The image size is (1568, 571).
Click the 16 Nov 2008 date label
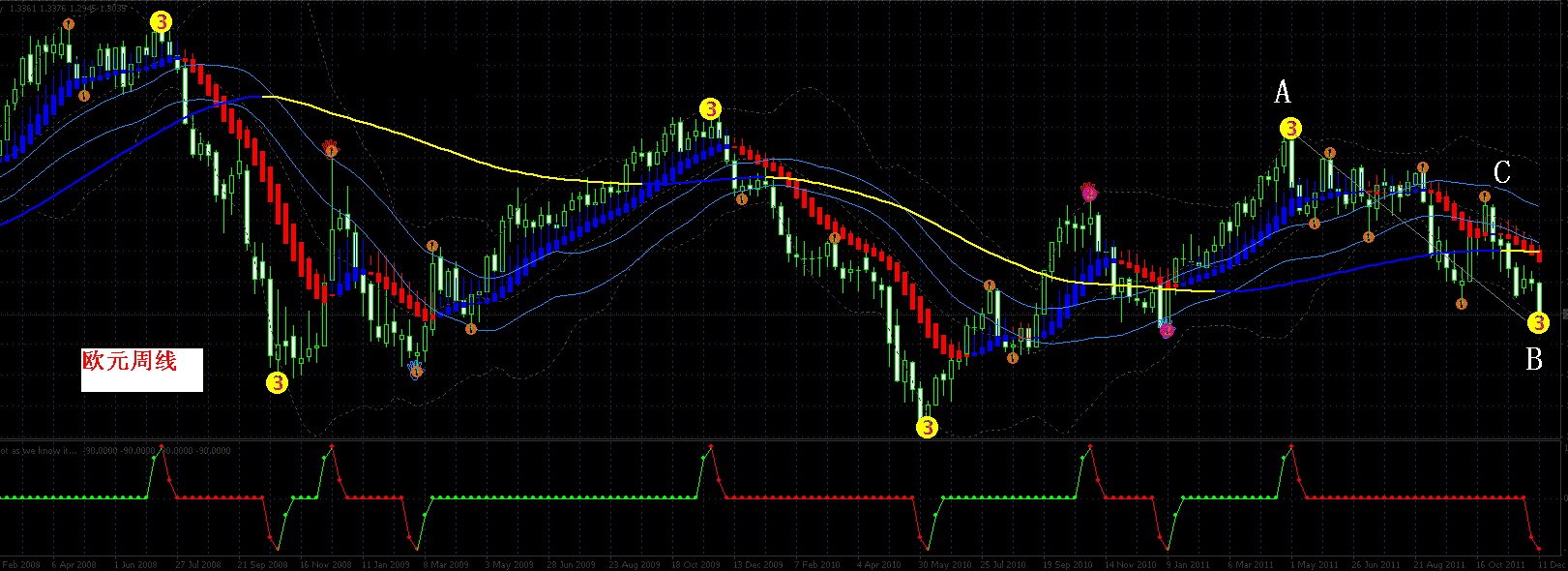(325, 564)
